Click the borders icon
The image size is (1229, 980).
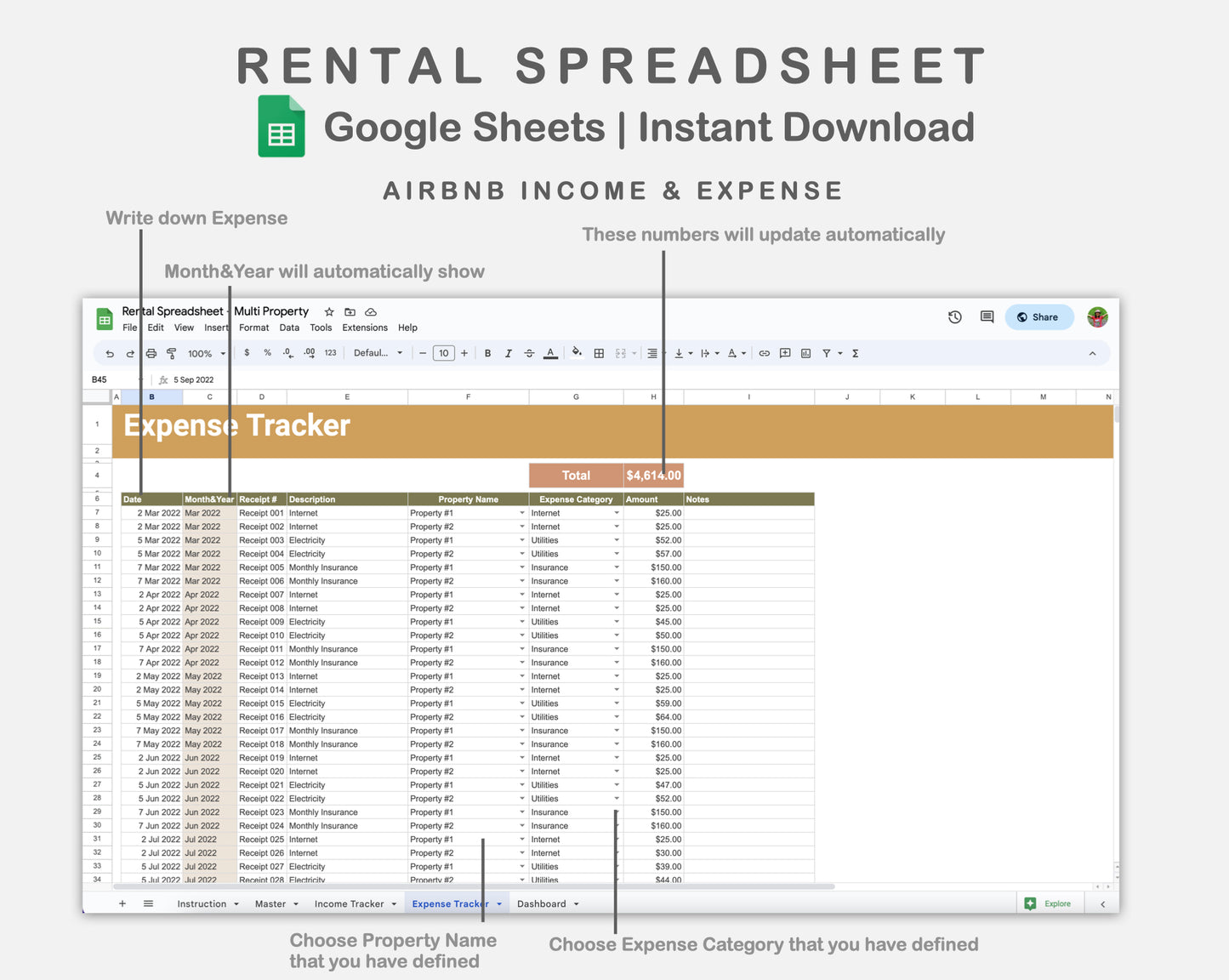600,353
